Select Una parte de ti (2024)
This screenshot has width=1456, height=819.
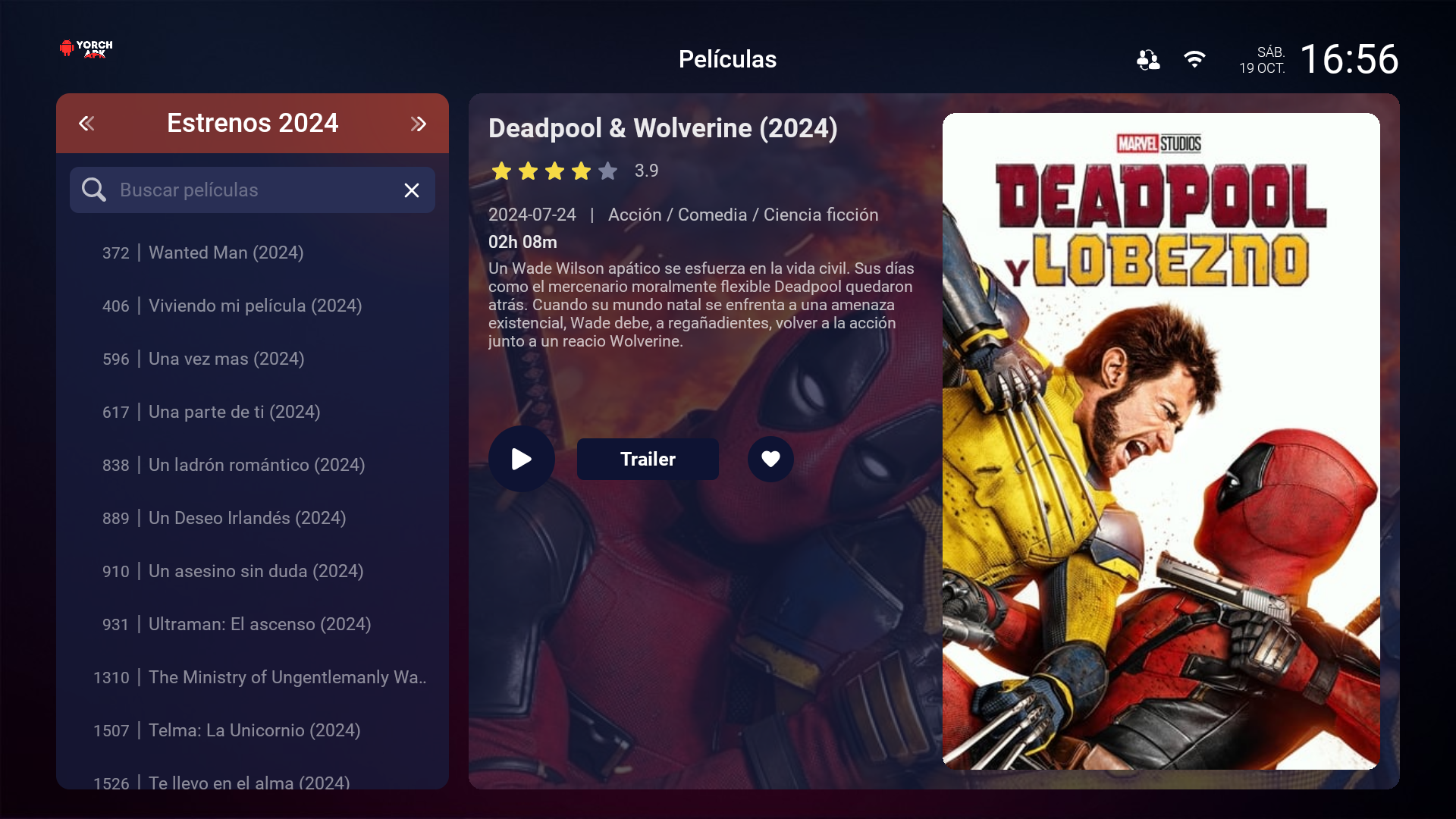pos(234,412)
